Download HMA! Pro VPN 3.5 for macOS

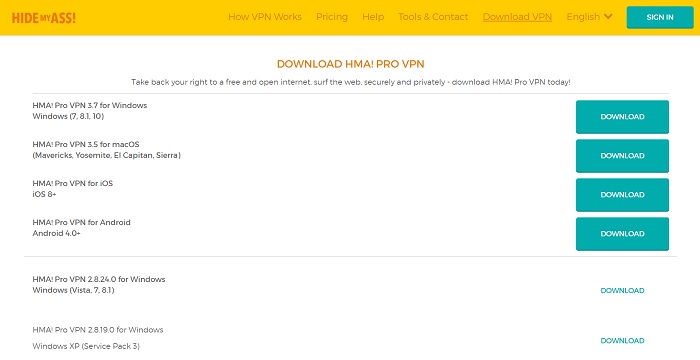[622, 156]
